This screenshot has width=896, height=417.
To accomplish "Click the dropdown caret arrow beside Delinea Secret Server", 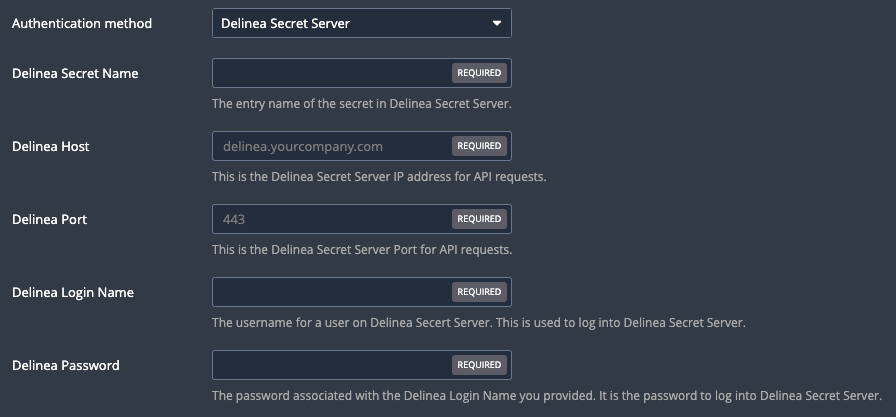I will (497, 23).
